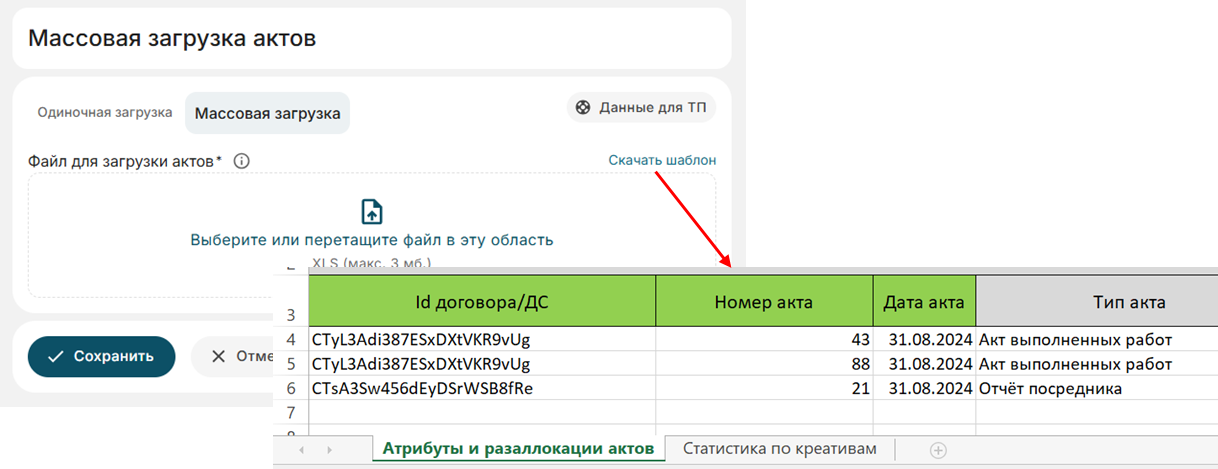Image resolution: width=1218 pixels, height=469 pixels.
Task: Click the "Скачать шаблон" link
Action: 662,160
